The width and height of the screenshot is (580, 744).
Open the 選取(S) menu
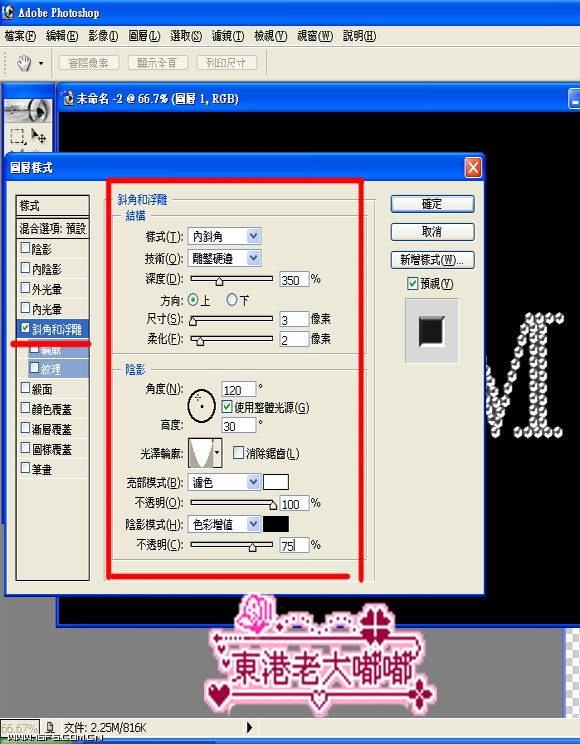pos(186,36)
